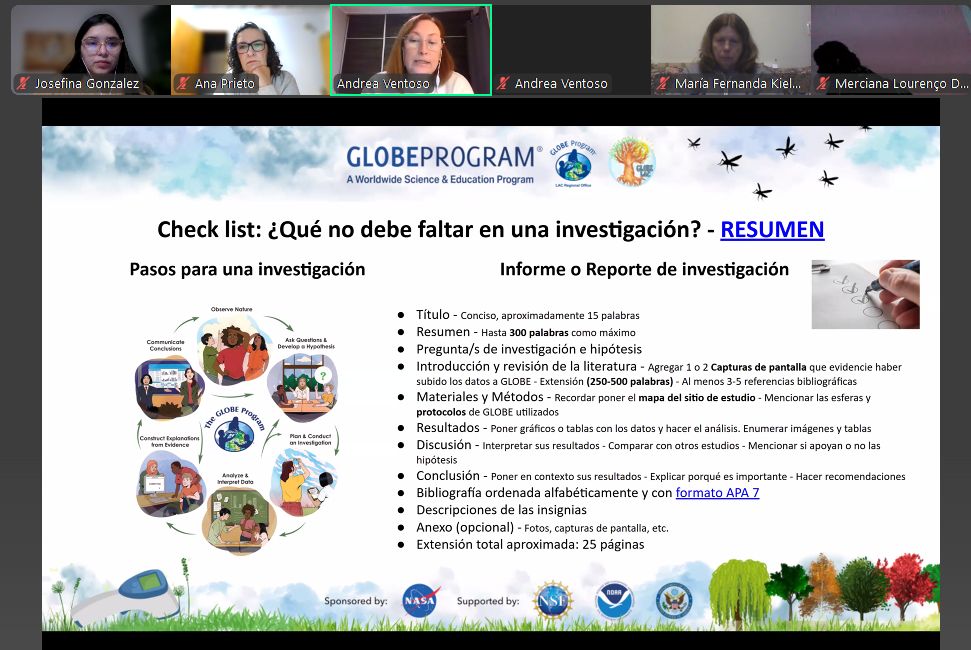The height and width of the screenshot is (650, 971).
Task: Click the colorful tree GLOBE LAC logo
Action: pyautogui.click(x=632, y=162)
